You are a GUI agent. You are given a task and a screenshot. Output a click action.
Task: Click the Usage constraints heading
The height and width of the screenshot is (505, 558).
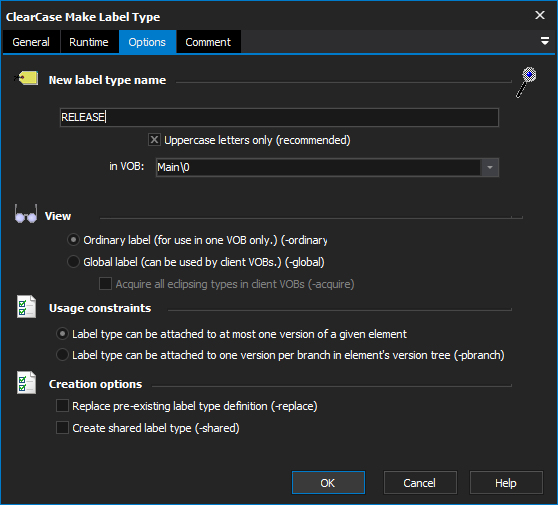tap(100, 308)
